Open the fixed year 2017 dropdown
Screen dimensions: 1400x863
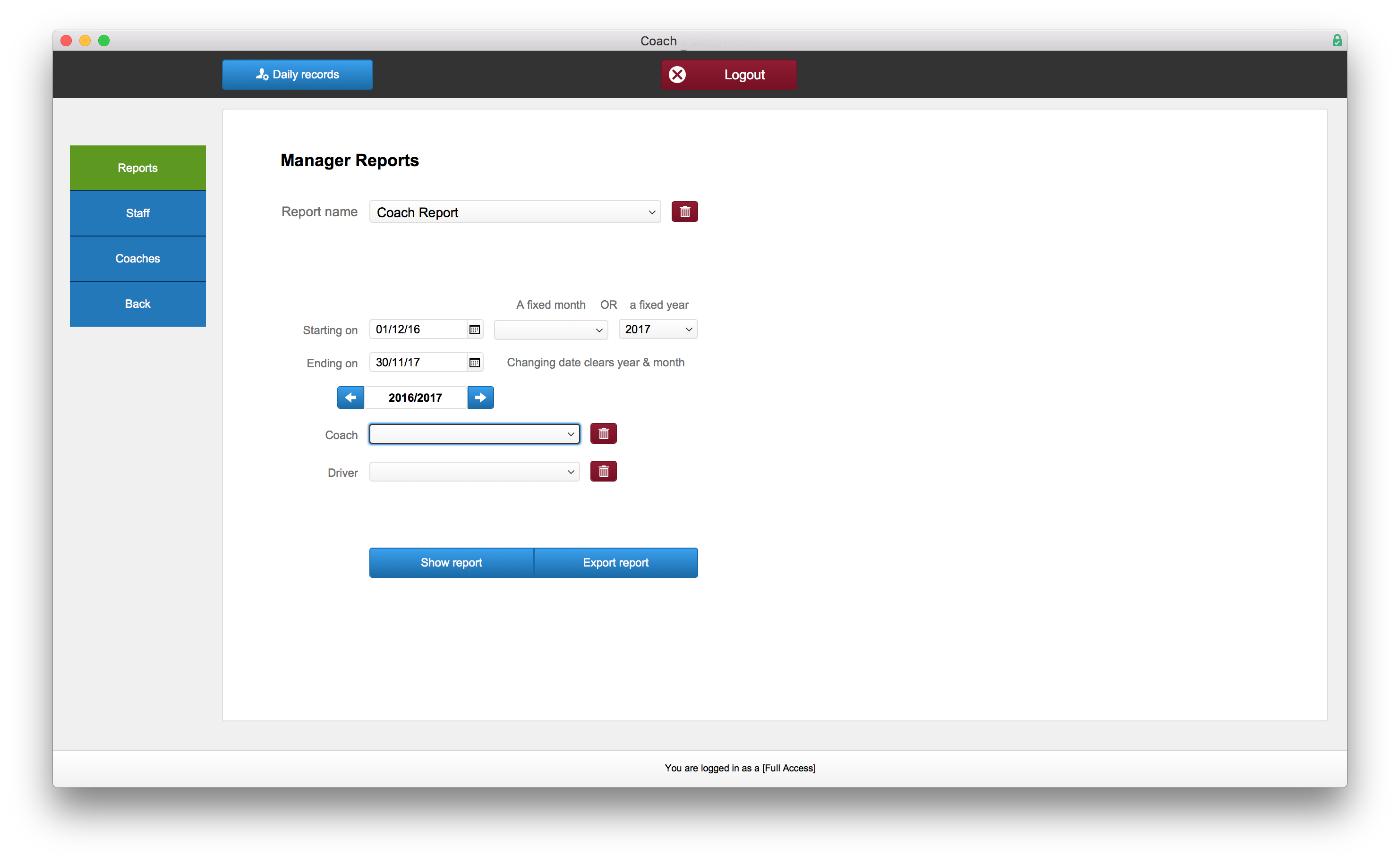(658, 330)
